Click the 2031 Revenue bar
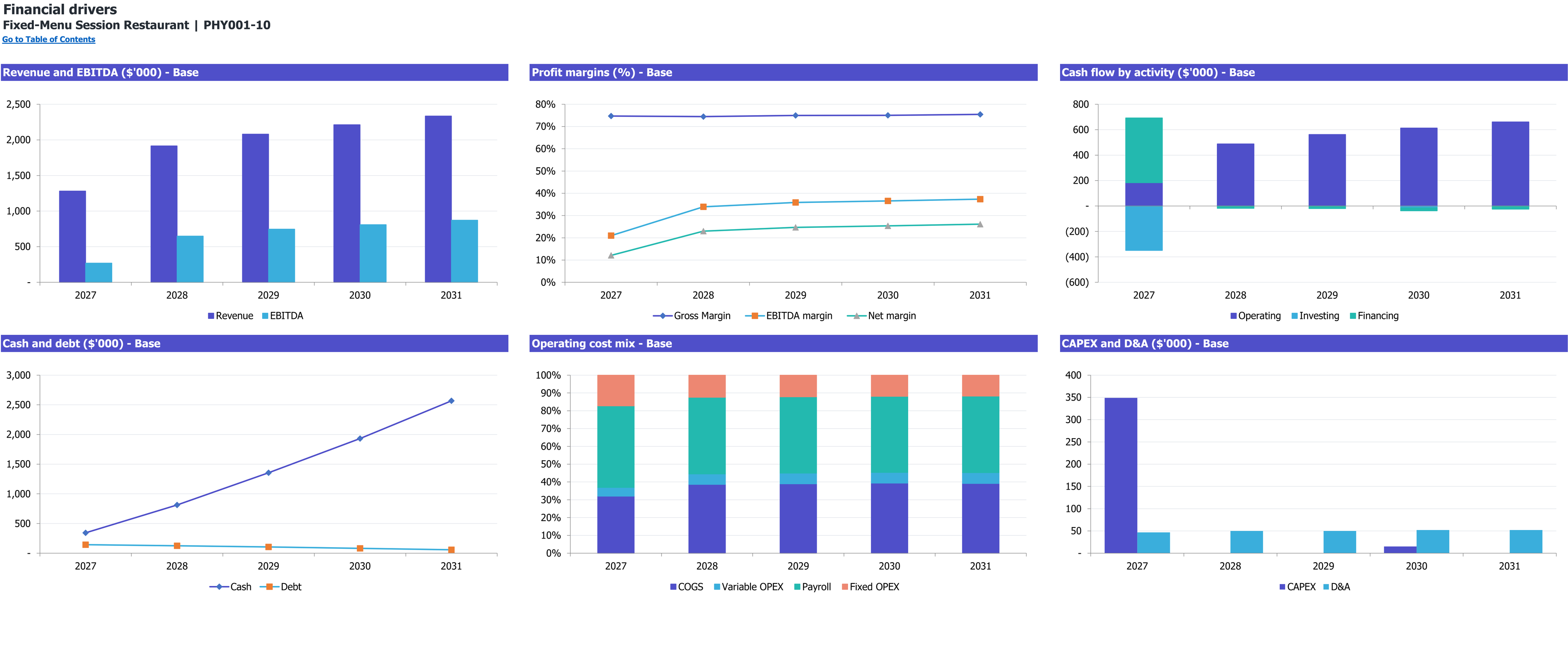1568x657 pixels. pyautogui.click(x=438, y=199)
